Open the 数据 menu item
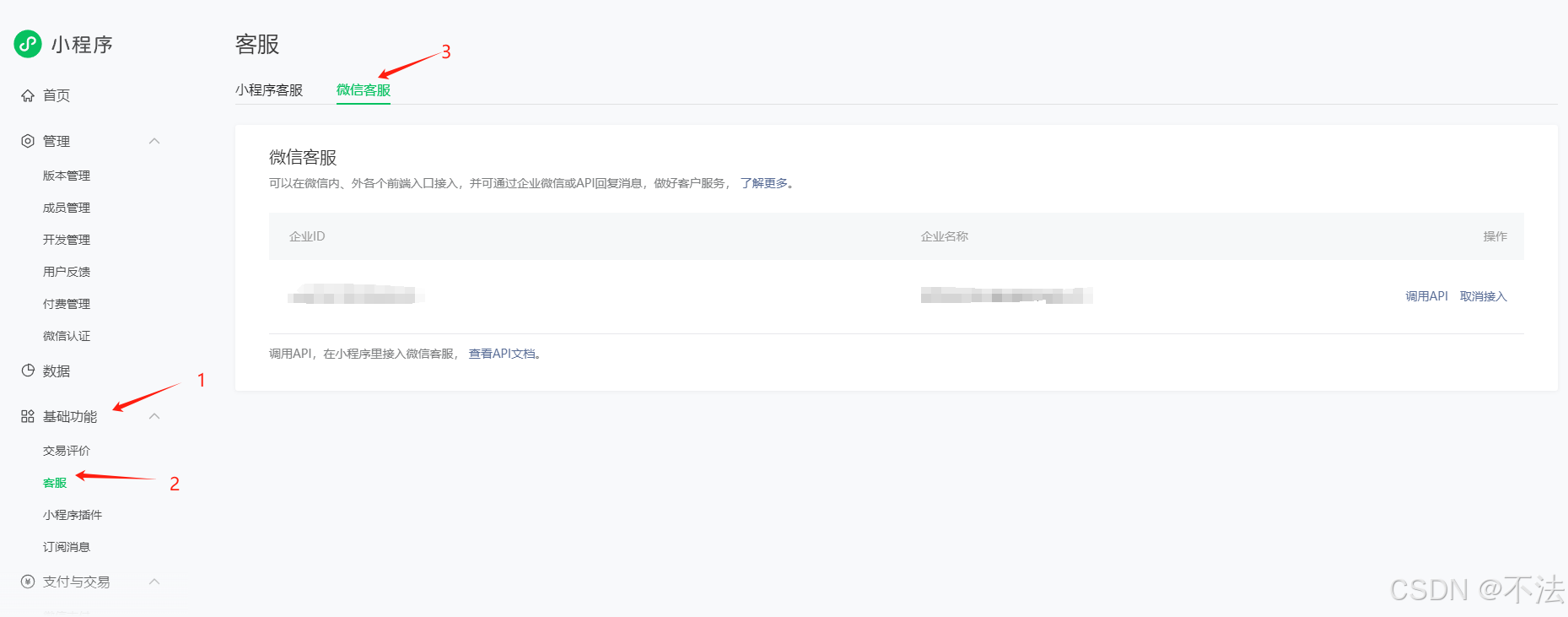Screen dimensions: 1568x617 tap(57, 371)
